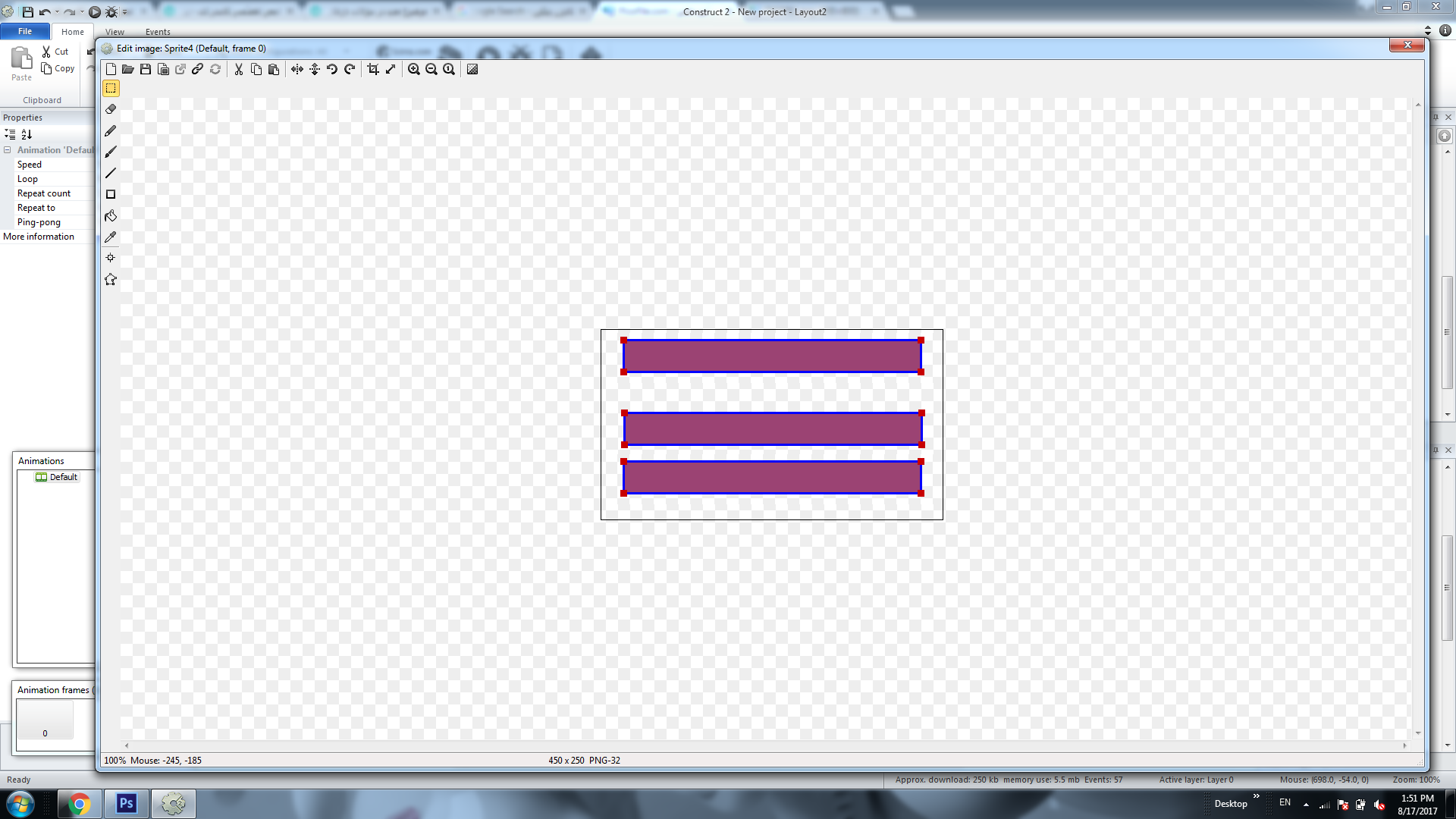
Task: Click the image editor horizontal scrollbar left arrow
Action: coord(127,746)
